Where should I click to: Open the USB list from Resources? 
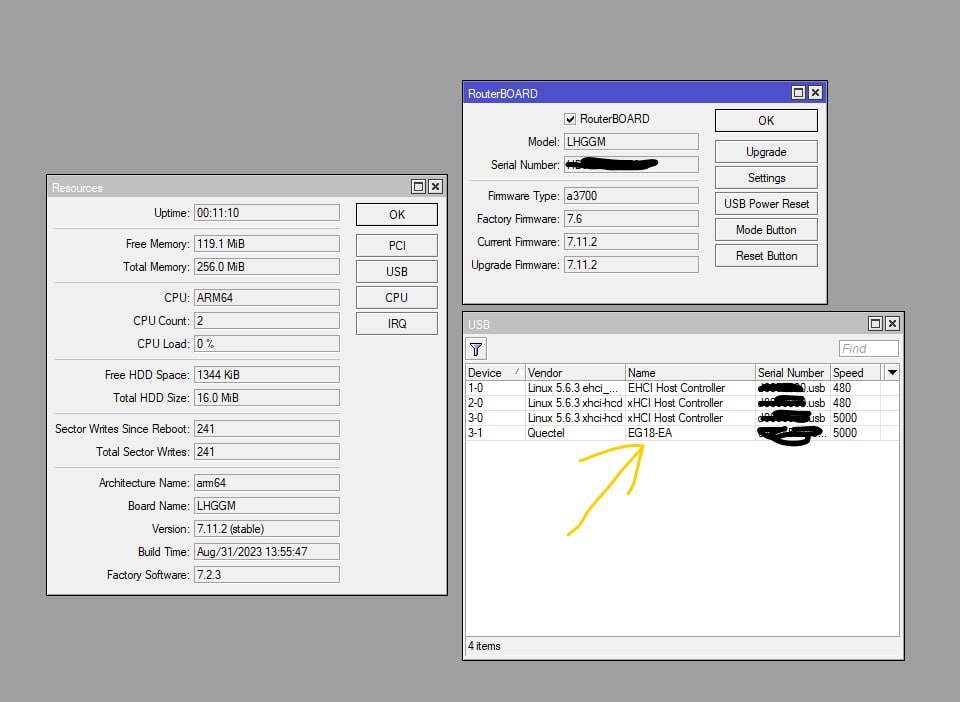(396, 270)
